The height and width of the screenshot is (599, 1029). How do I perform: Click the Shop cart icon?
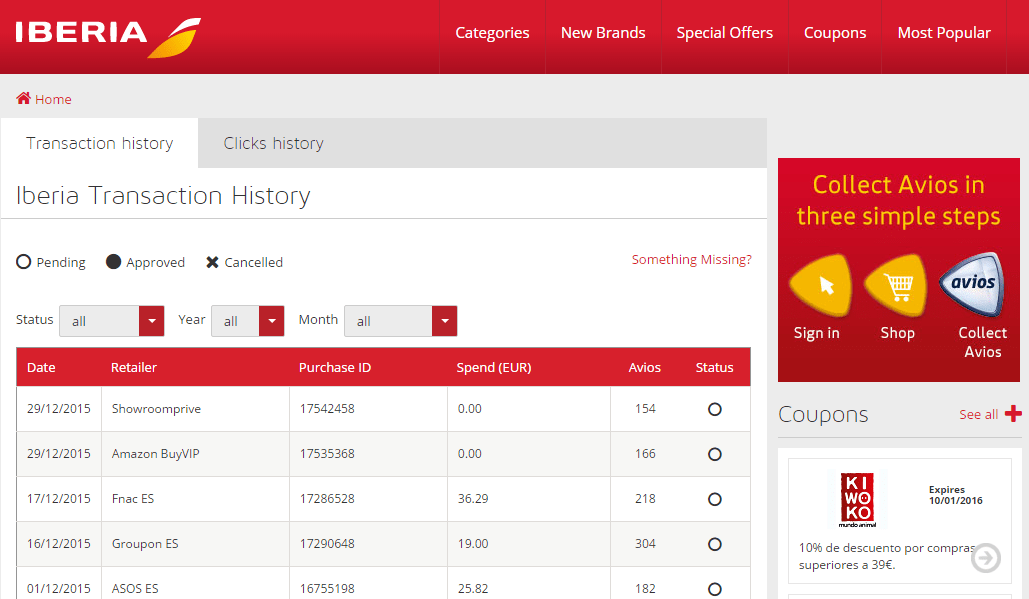(896, 285)
